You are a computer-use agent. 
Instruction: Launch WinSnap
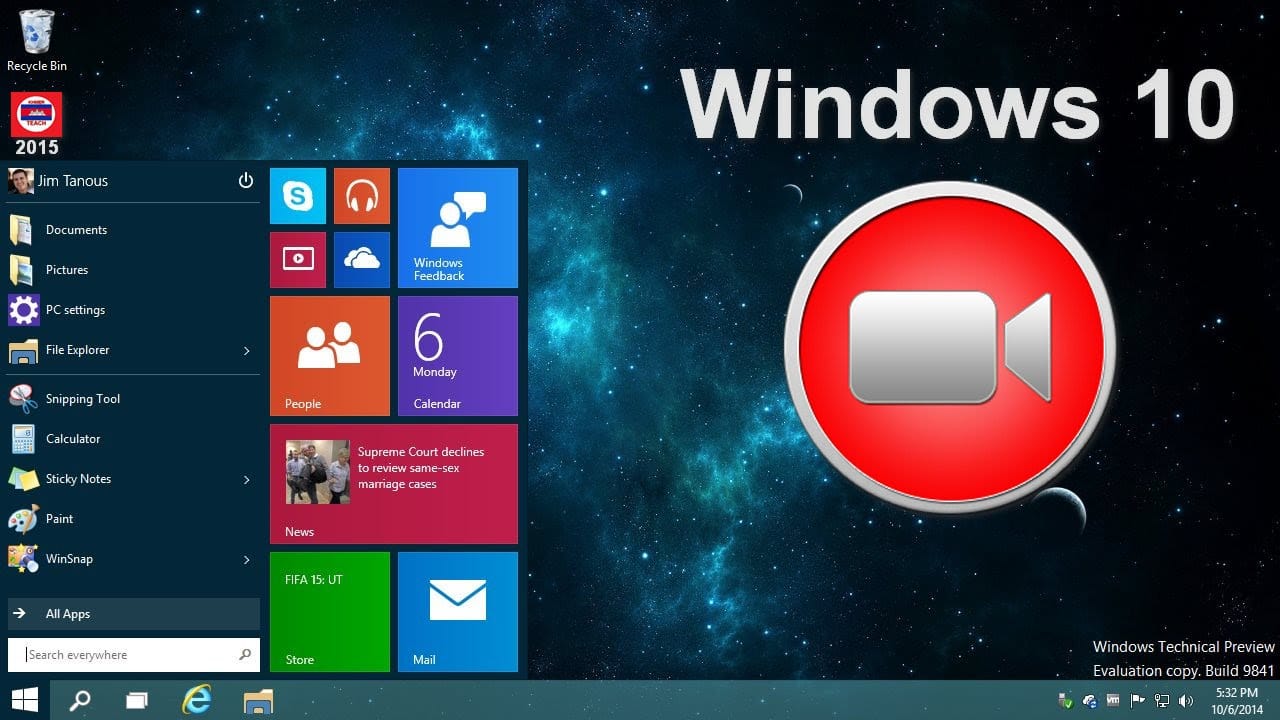(134, 559)
